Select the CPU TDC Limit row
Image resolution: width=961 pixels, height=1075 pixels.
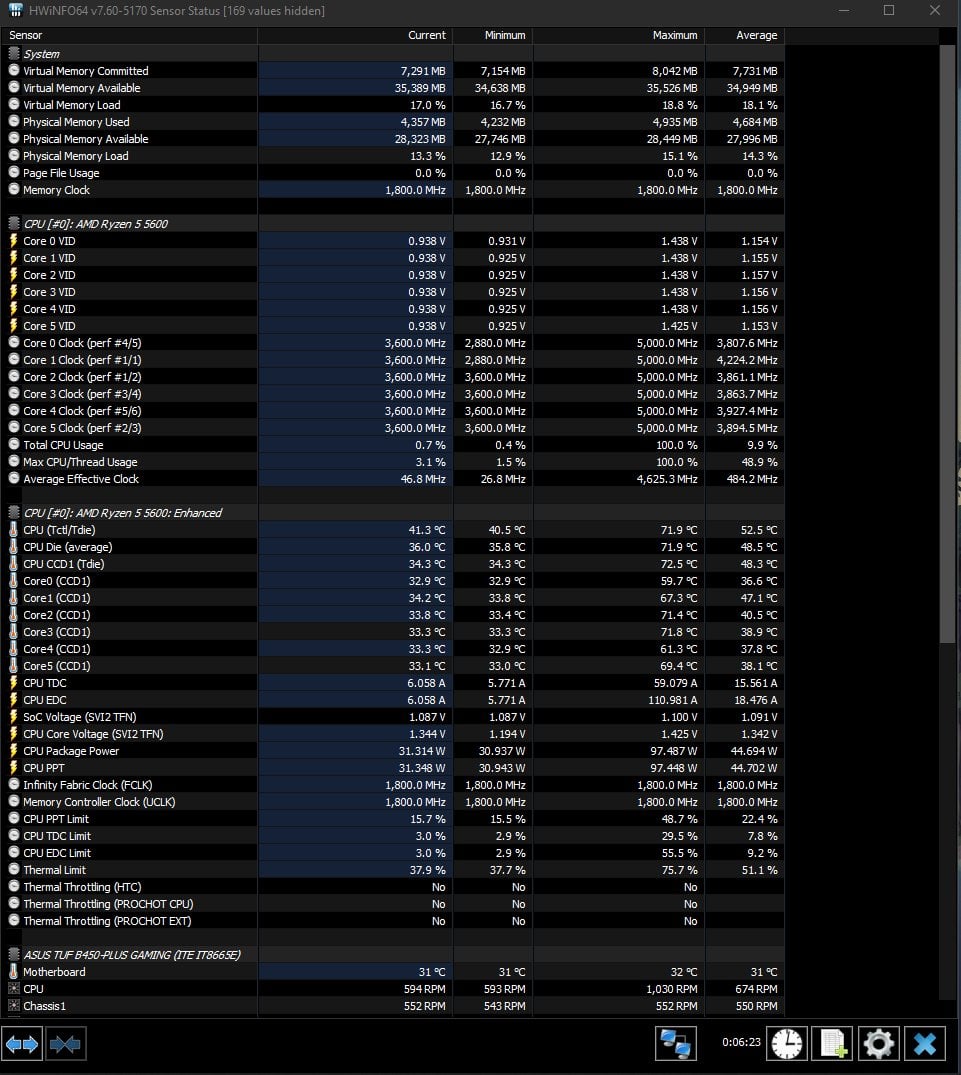tap(393, 836)
